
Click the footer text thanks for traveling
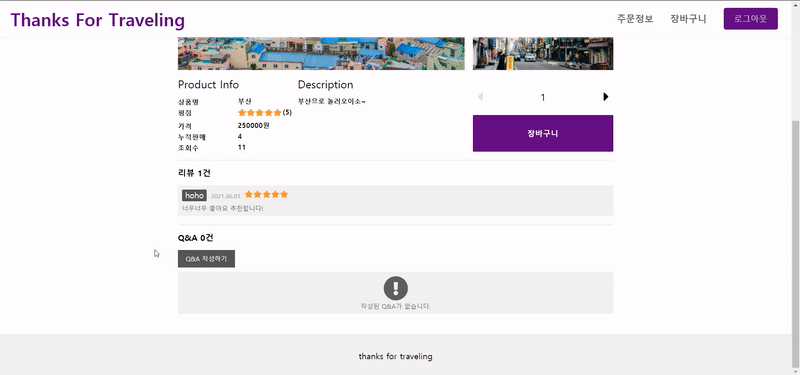[x=395, y=356]
